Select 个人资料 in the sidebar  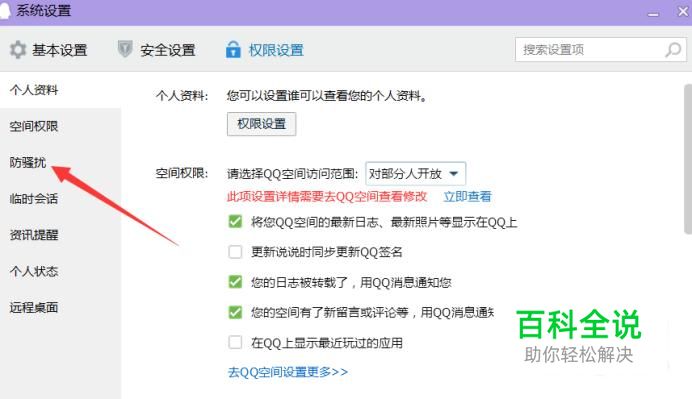60,90
